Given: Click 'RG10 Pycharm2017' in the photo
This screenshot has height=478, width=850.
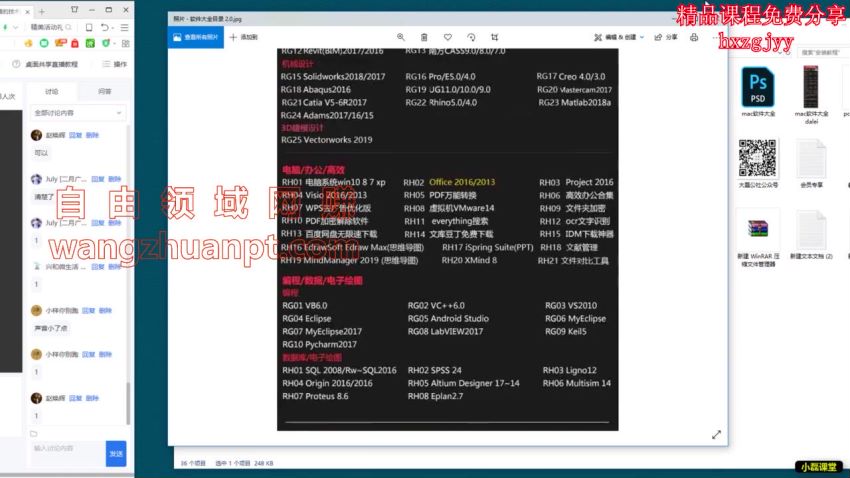Looking at the screenshot, I should [x=319, y=344].
